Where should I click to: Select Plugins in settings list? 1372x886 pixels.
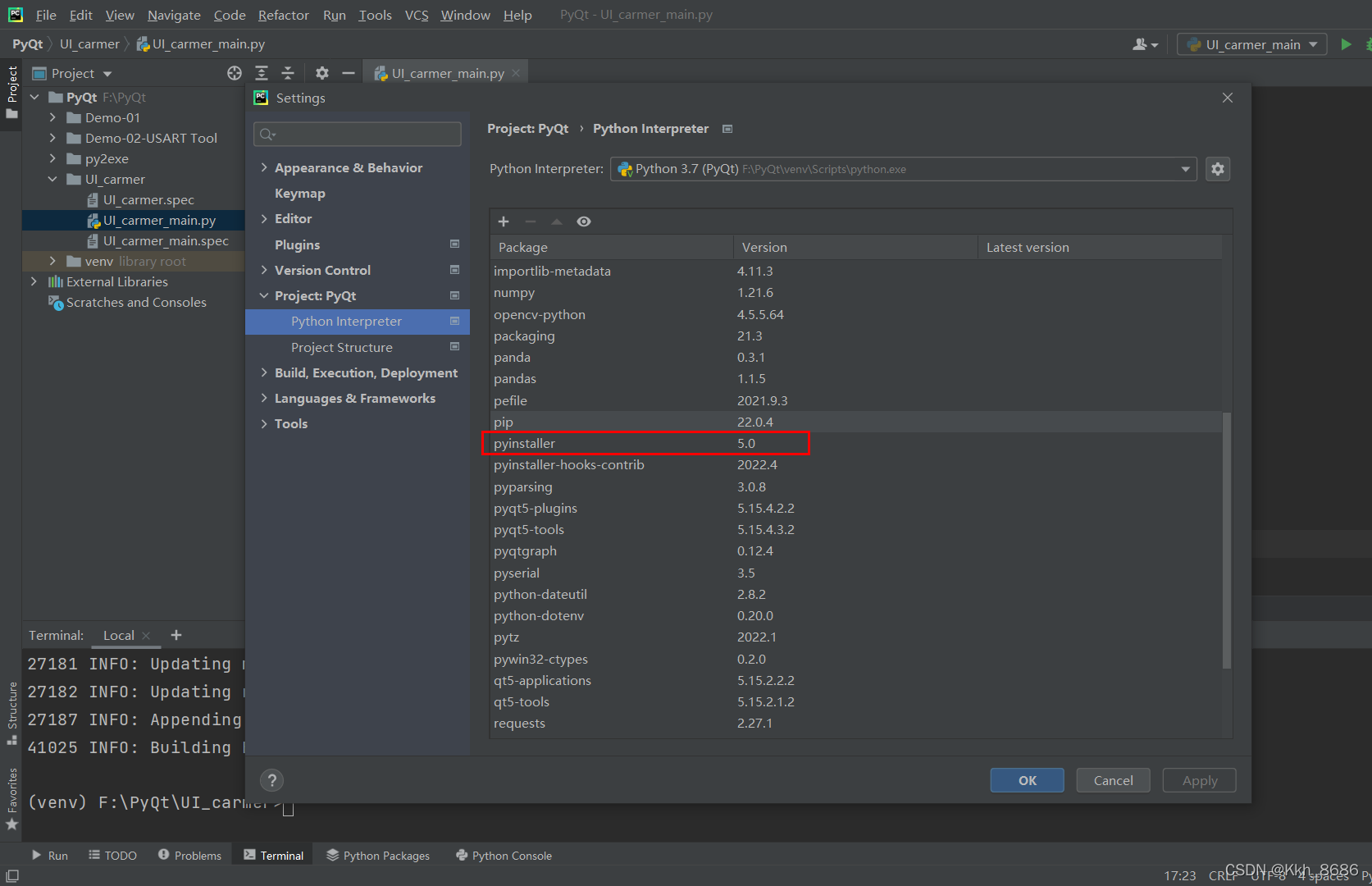click(298, 244)
